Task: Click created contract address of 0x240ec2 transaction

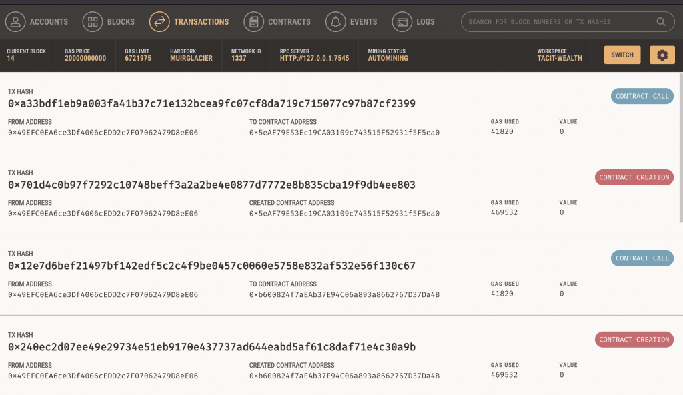Action: pos(344,376)
